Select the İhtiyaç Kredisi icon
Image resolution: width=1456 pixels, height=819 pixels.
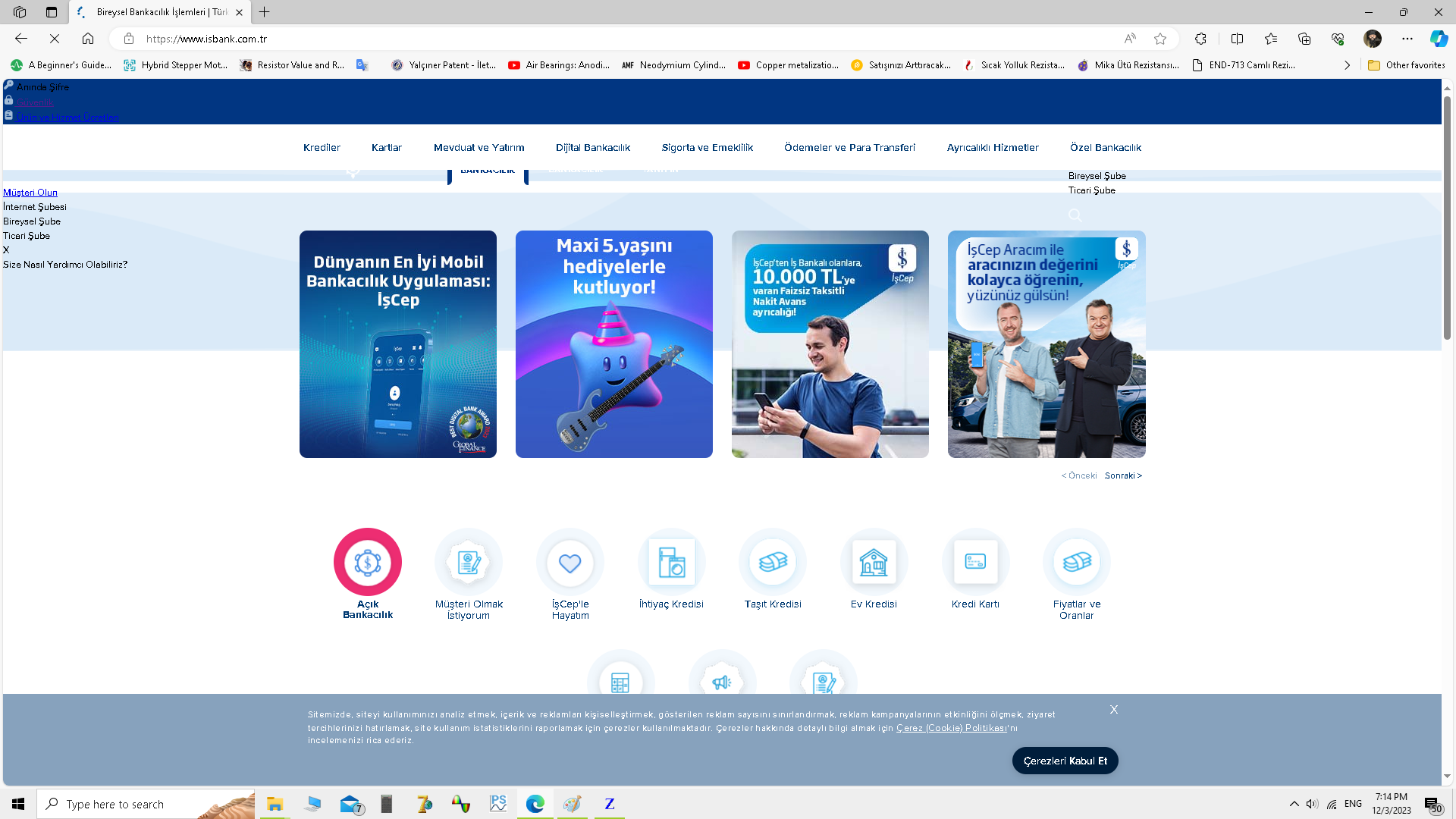[x=671, y=562]
